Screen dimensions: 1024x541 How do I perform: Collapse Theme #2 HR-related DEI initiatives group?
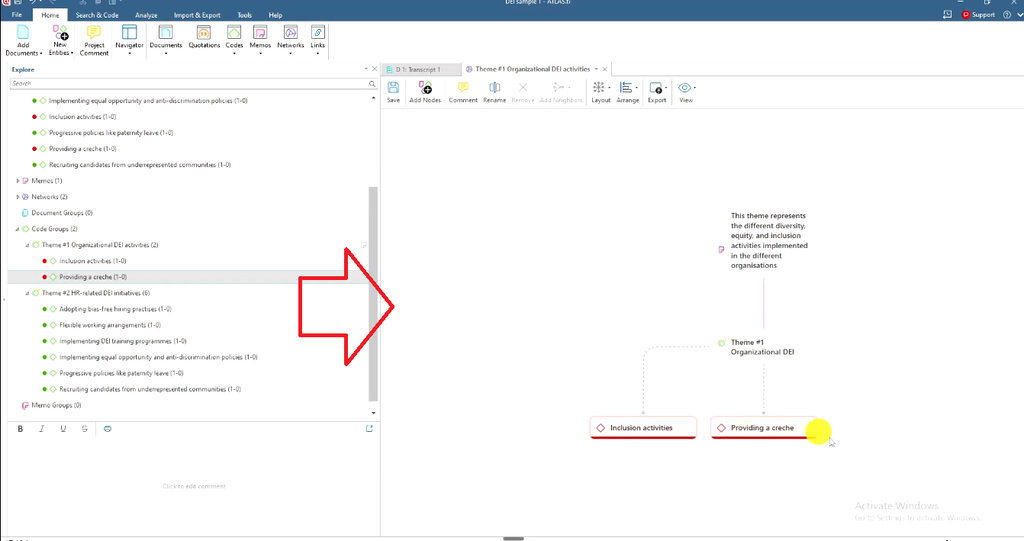tap(27, 293)
